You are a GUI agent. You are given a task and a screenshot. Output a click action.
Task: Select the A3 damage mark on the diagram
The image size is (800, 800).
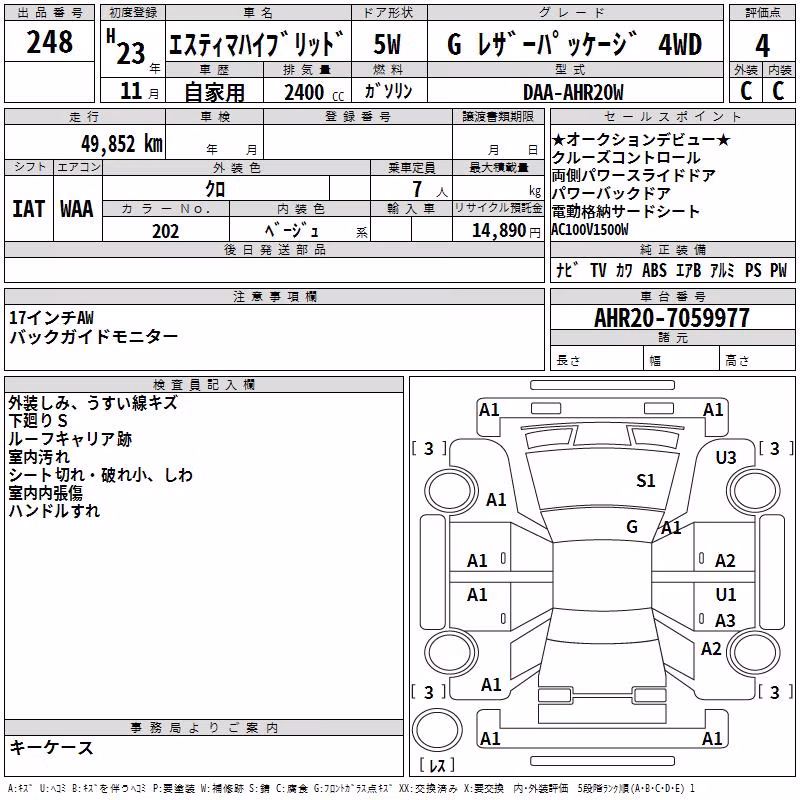[x=726, y=620]
